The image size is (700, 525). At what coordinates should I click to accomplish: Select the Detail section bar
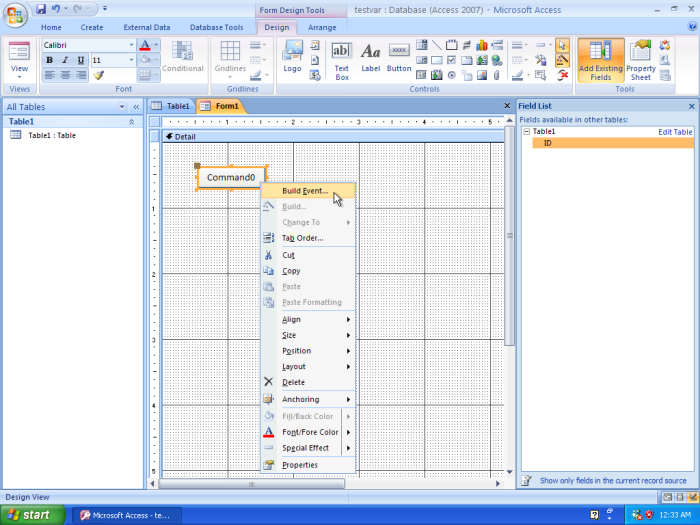[x=333, y=137]
